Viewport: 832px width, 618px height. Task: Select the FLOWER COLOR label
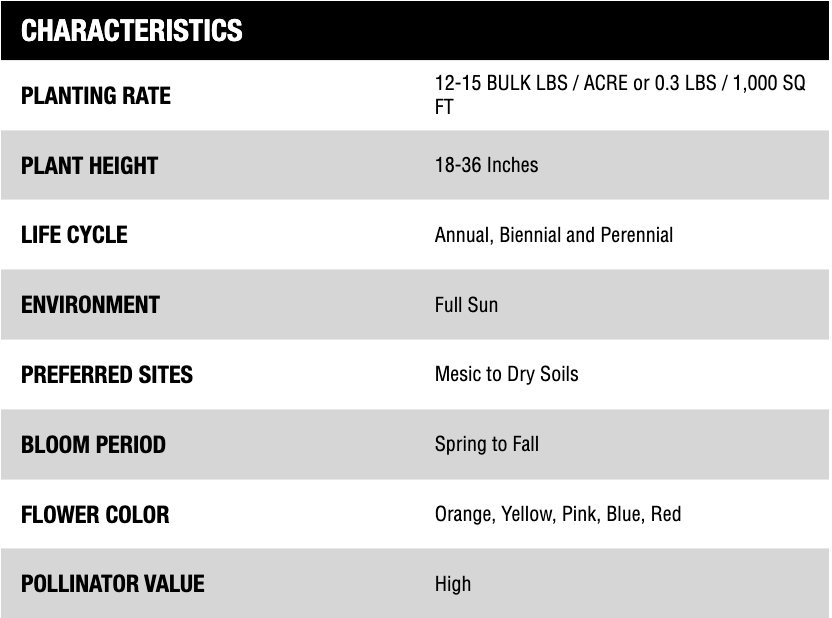[95, 515]
